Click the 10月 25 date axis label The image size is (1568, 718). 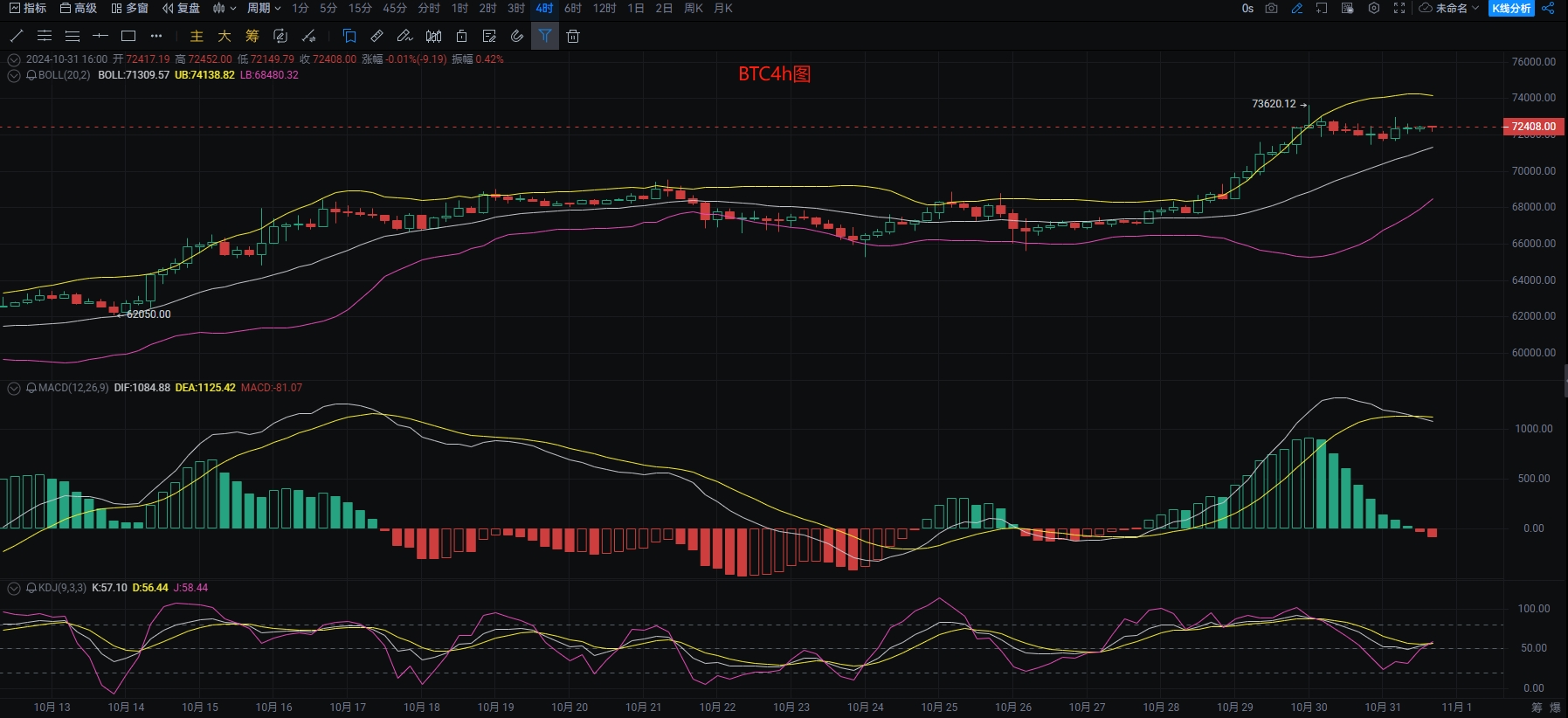pyautogui.click(x=939, y=707)
